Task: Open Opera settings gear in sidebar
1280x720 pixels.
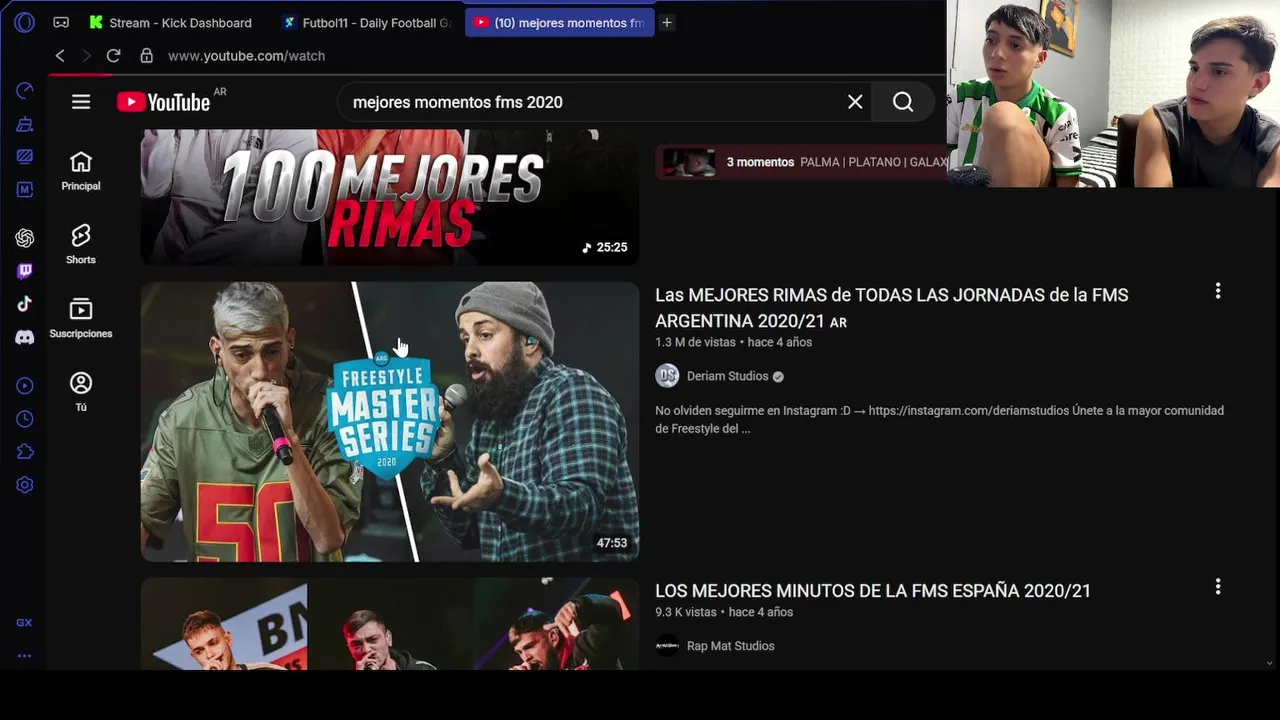Action: click(x=25, y=485)
